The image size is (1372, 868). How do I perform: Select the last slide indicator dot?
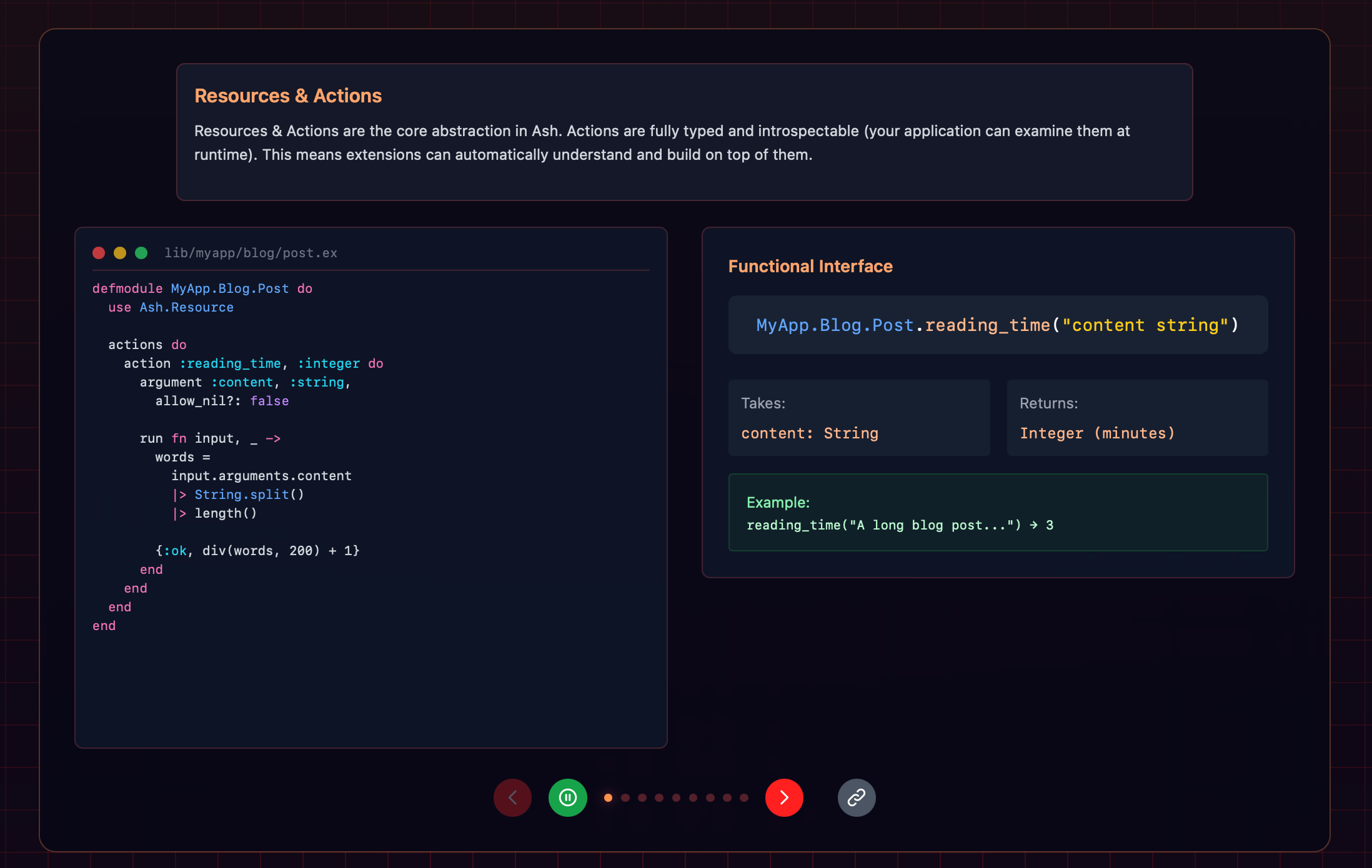click(x=744, y=797)
